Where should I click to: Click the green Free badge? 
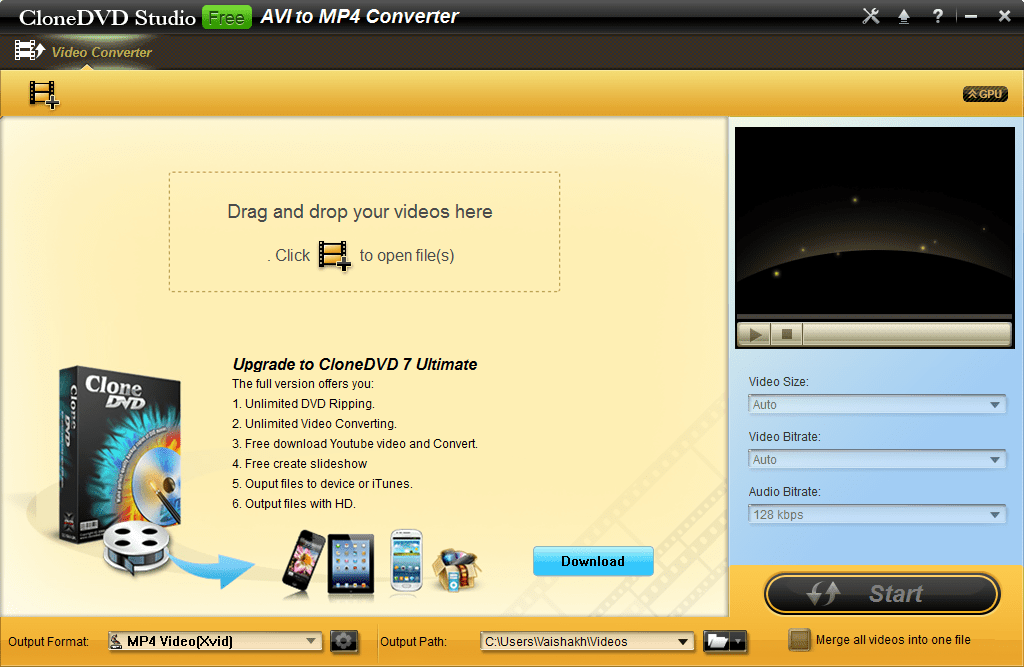point(227,17)
